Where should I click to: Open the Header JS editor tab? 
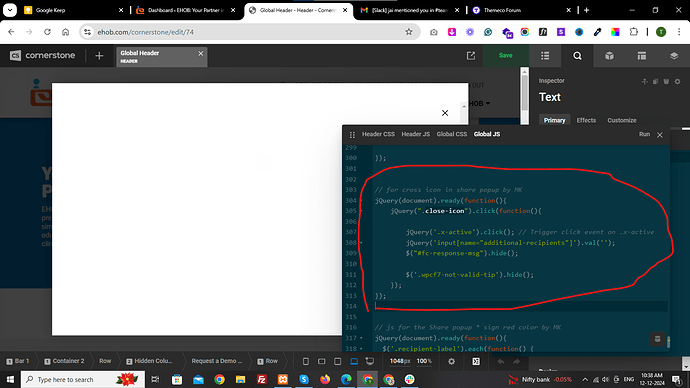click(415, 134)
